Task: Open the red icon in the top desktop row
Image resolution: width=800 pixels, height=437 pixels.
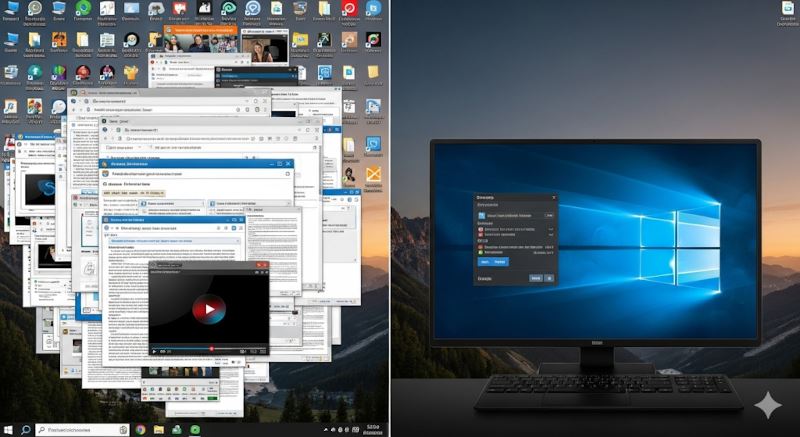Action: point(349,10)
